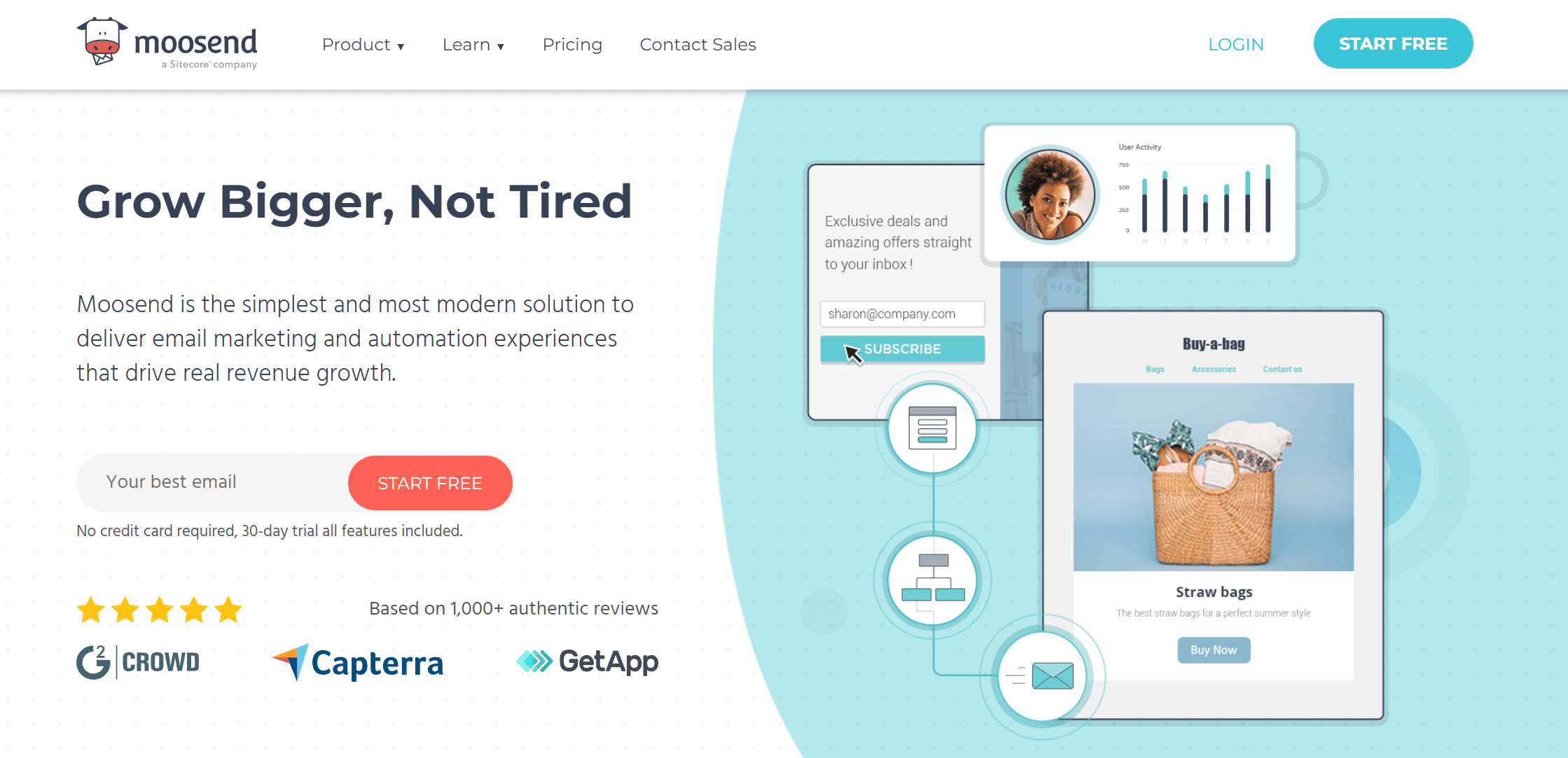Click the email input field
Viewport: 1568px width, 758px height.
click(211, 483)
